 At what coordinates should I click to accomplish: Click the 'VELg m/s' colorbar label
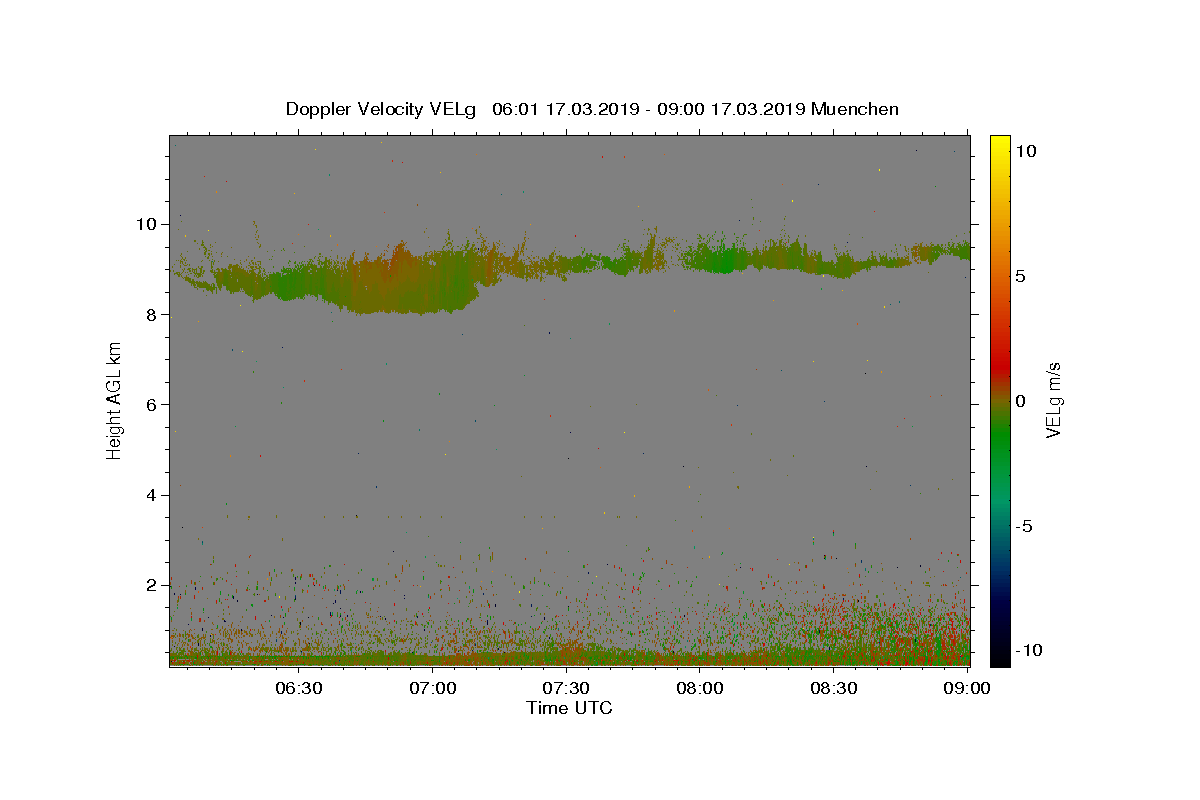(x=1053, y=400)
